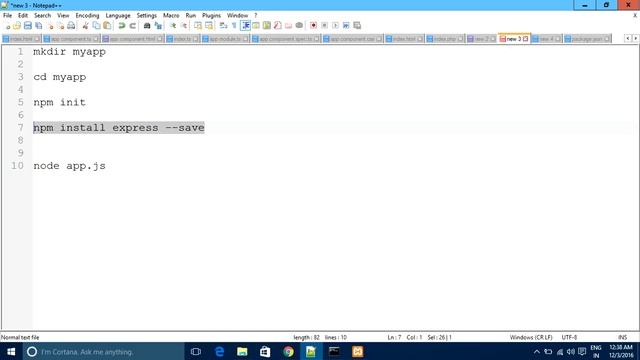Start macro recording with red record icon
The width and height of the screenshot is (640, 360).
313,26
